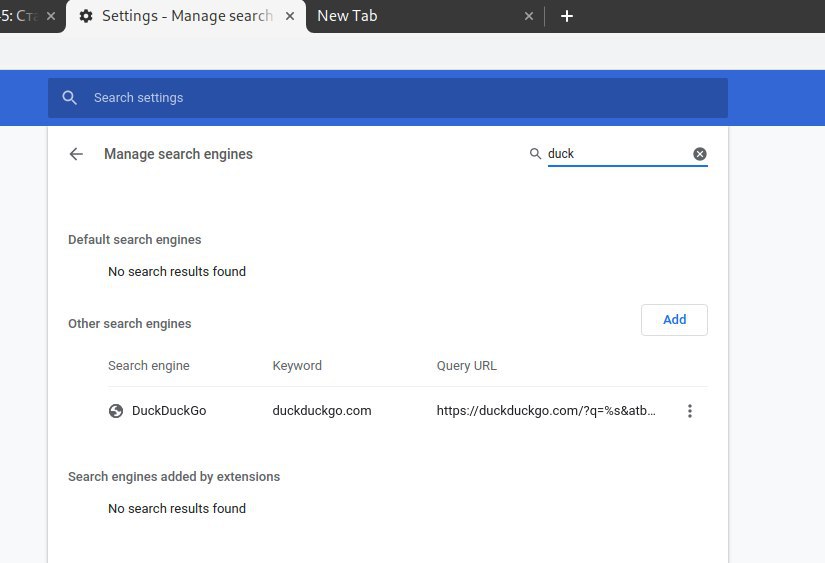
Task: Select the Settings - Manage search tab
Action: [187, 16]
